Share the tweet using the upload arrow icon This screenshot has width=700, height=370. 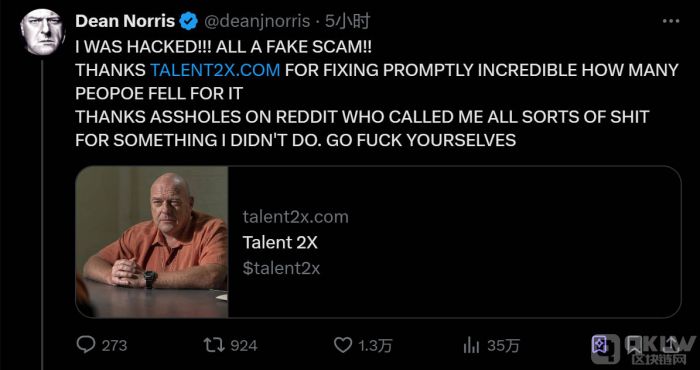pos(672,345)
